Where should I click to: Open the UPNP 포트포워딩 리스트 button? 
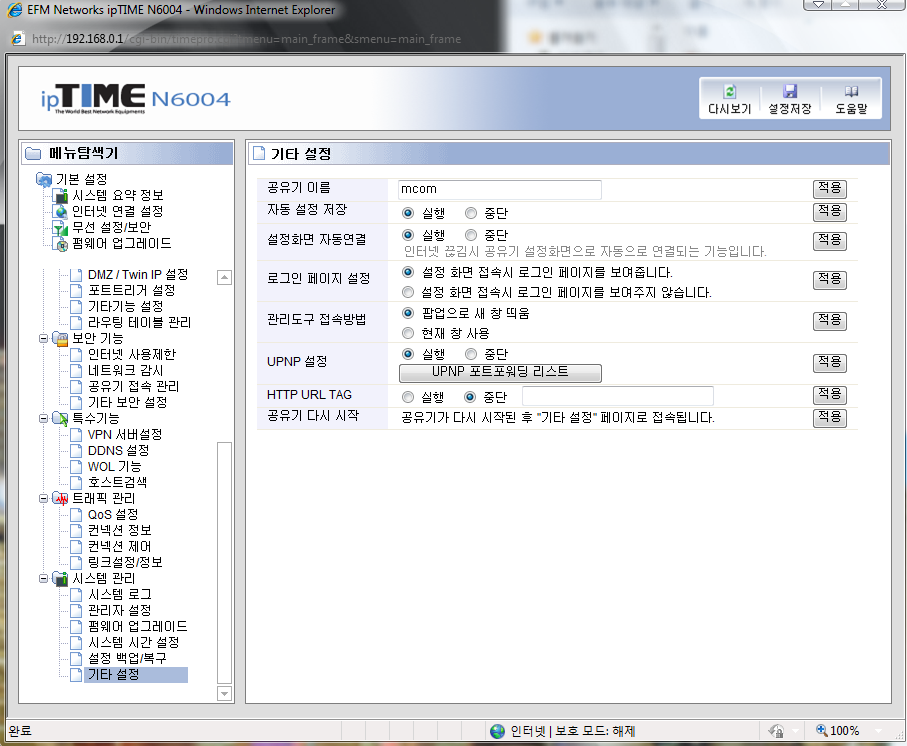click(x=500, y=373)
